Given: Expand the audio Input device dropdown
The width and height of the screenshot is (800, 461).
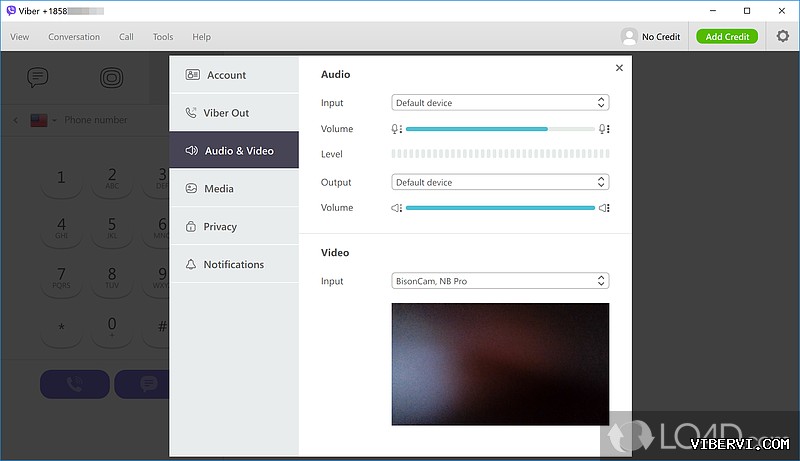Looking at the screenshot, I should click(500, 103).
